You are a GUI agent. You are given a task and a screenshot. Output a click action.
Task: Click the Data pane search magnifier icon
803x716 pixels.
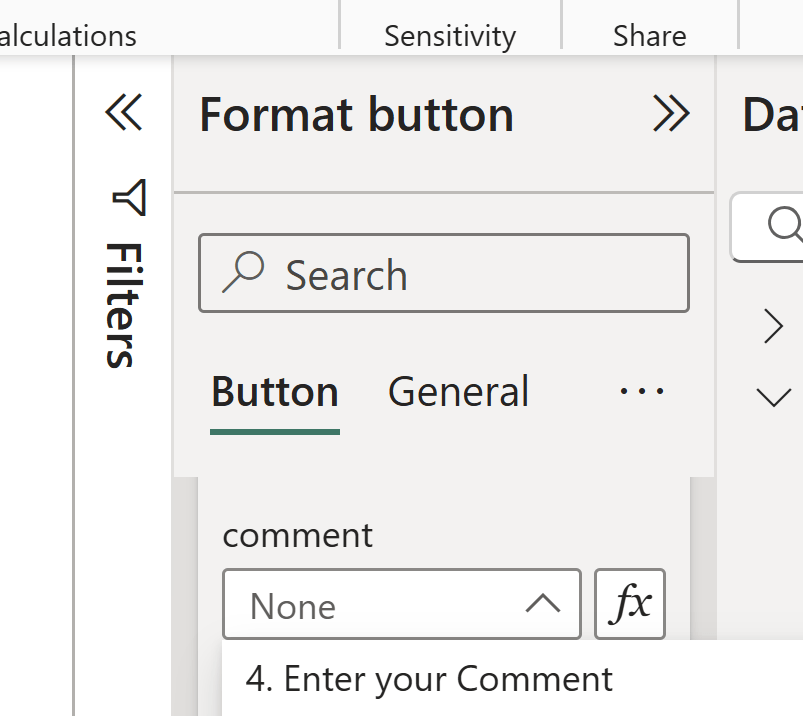click(x=785, y=224)
